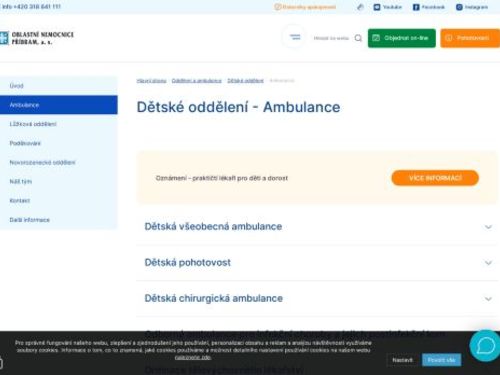Open the cookie information link in banner

(x=193, y=357)
